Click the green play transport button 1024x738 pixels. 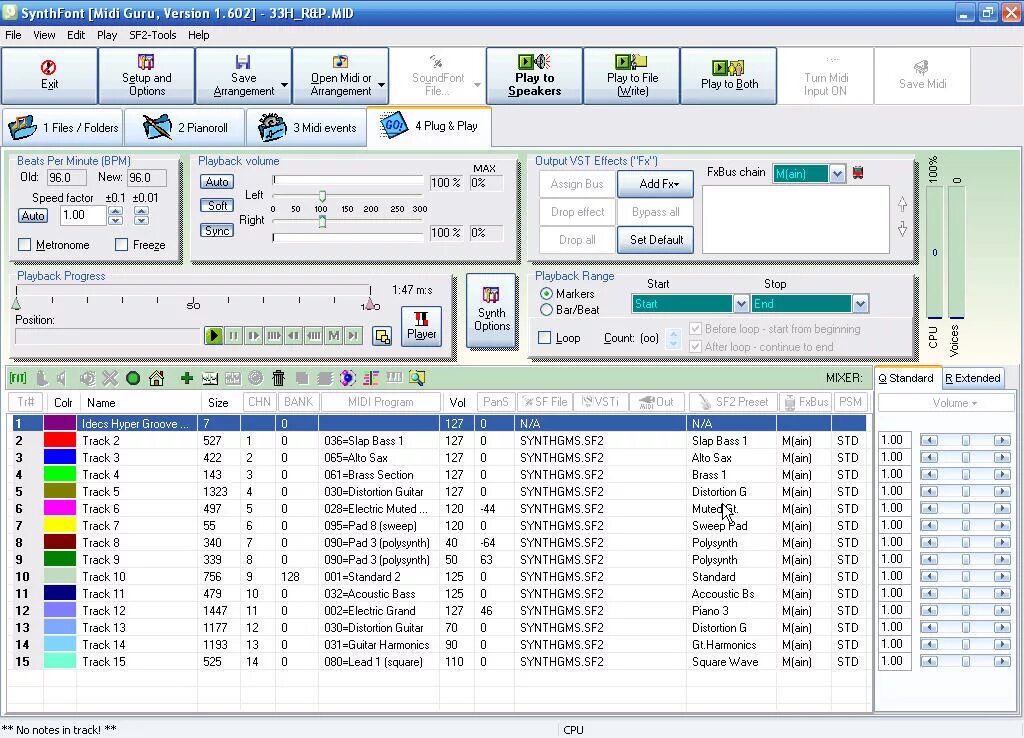(213, 336)
